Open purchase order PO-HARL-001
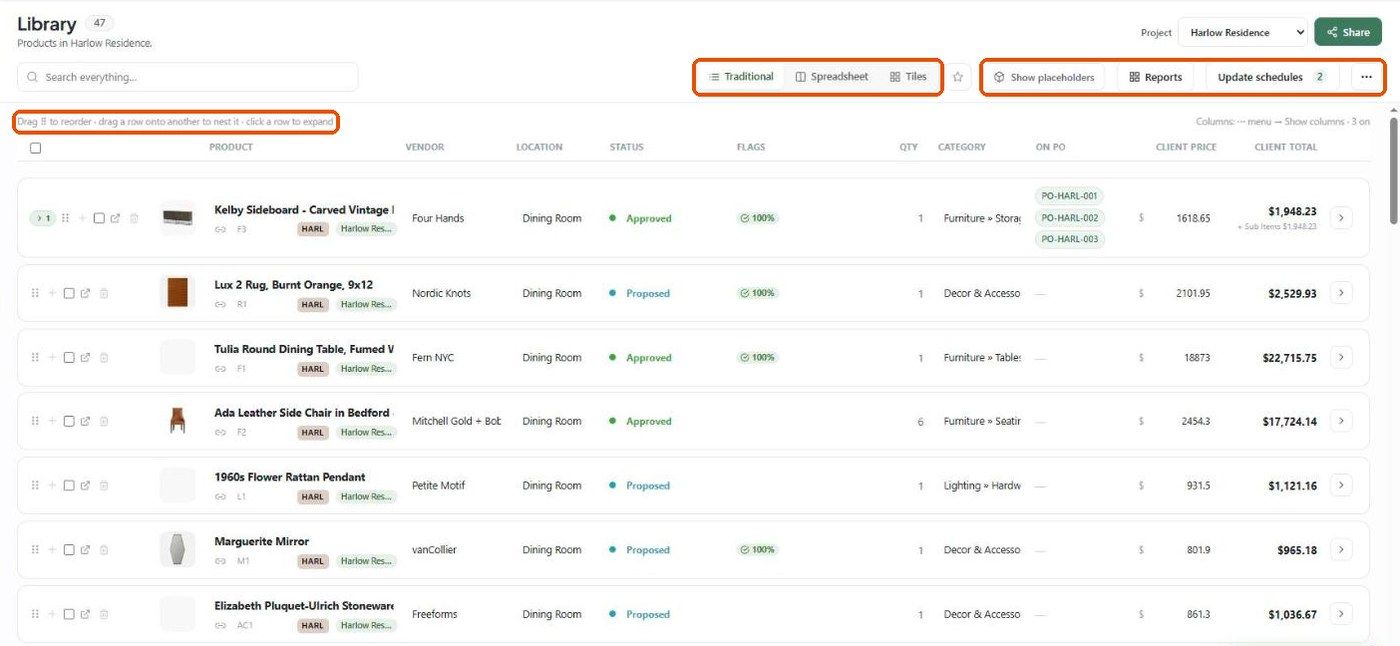Image resolution: width=1400 pixels, height=646 pixels. (x=1069, y=196)
